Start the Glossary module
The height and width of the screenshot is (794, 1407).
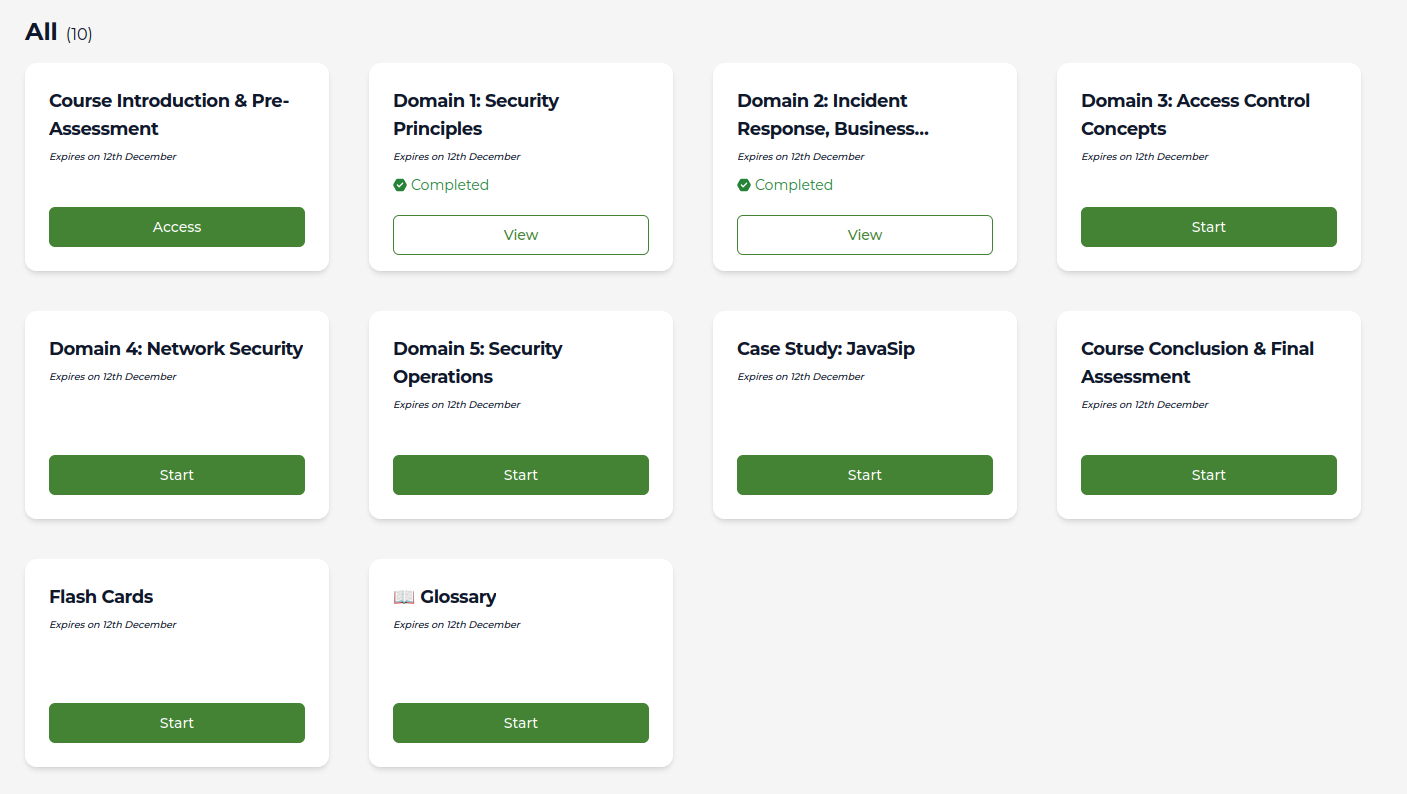(x=521, y=723)
